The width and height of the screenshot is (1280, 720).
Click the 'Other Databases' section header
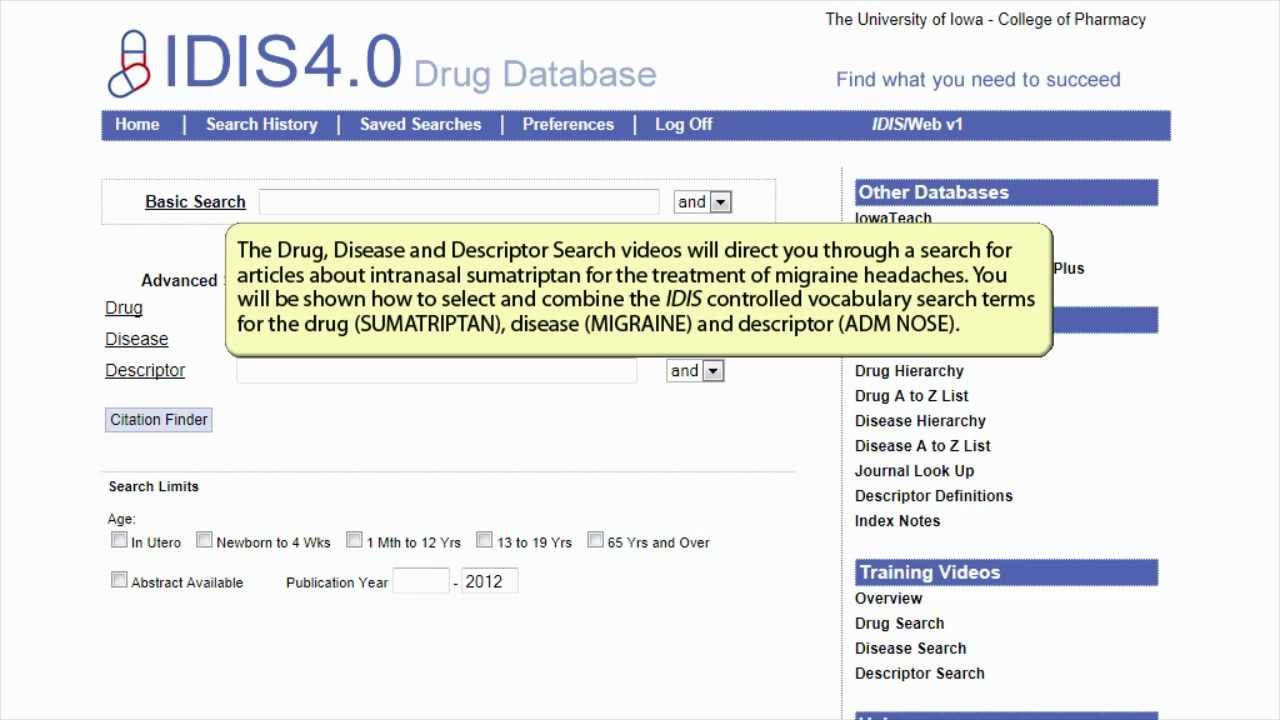(1006, 192)
